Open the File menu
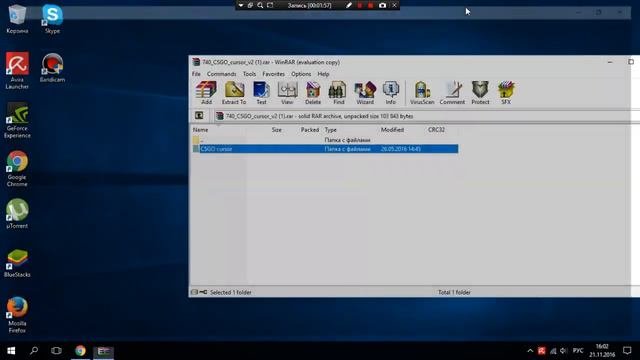Image resolution: width=640 pixels, height=360 pixels. [196, 74]
